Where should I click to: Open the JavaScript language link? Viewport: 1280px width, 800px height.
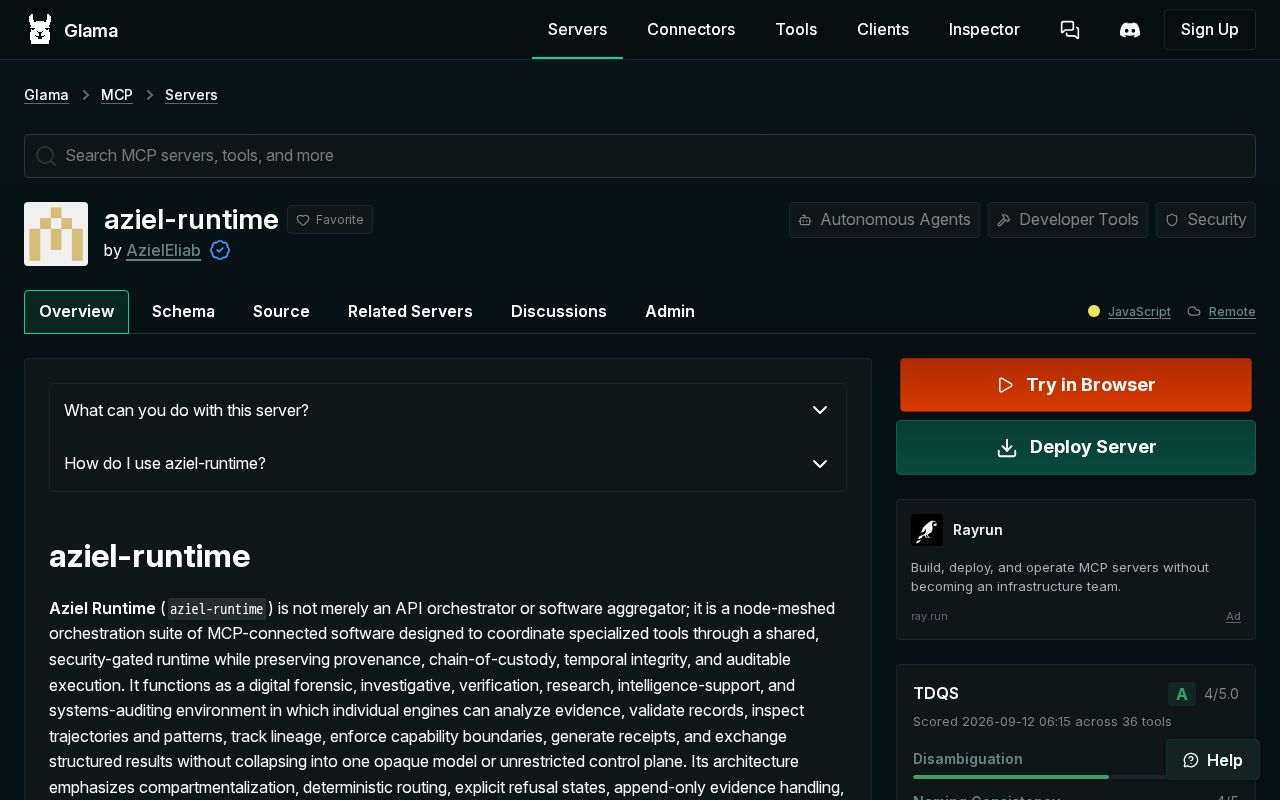pos(1139,312)
